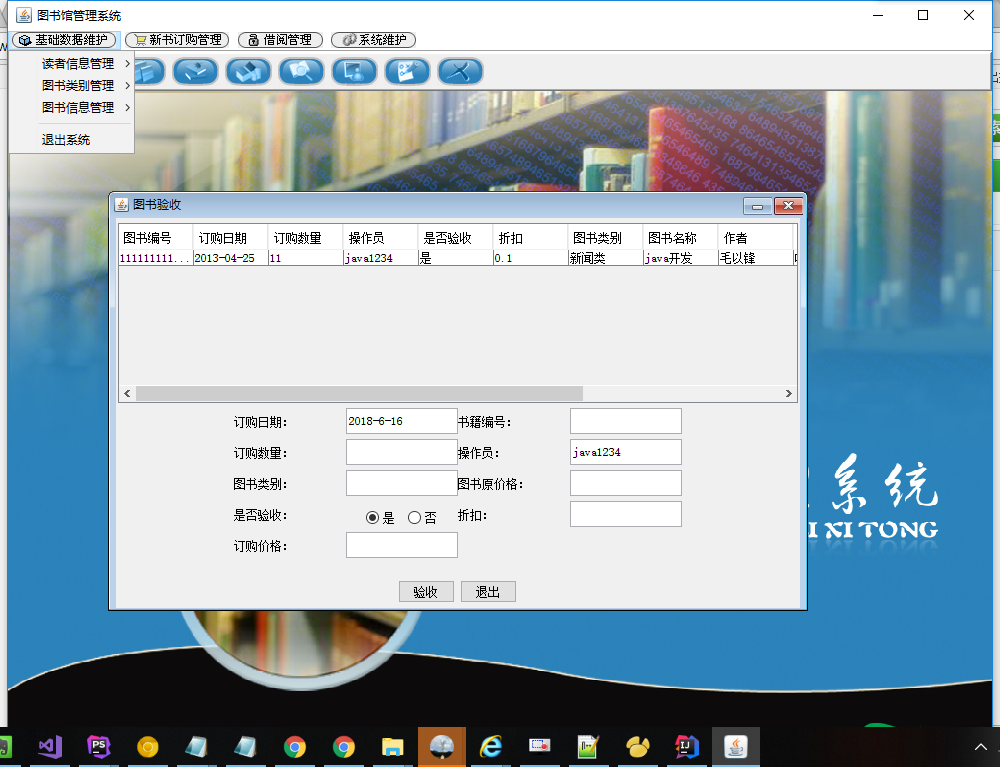Click the checklist toolbar icon

407,71
